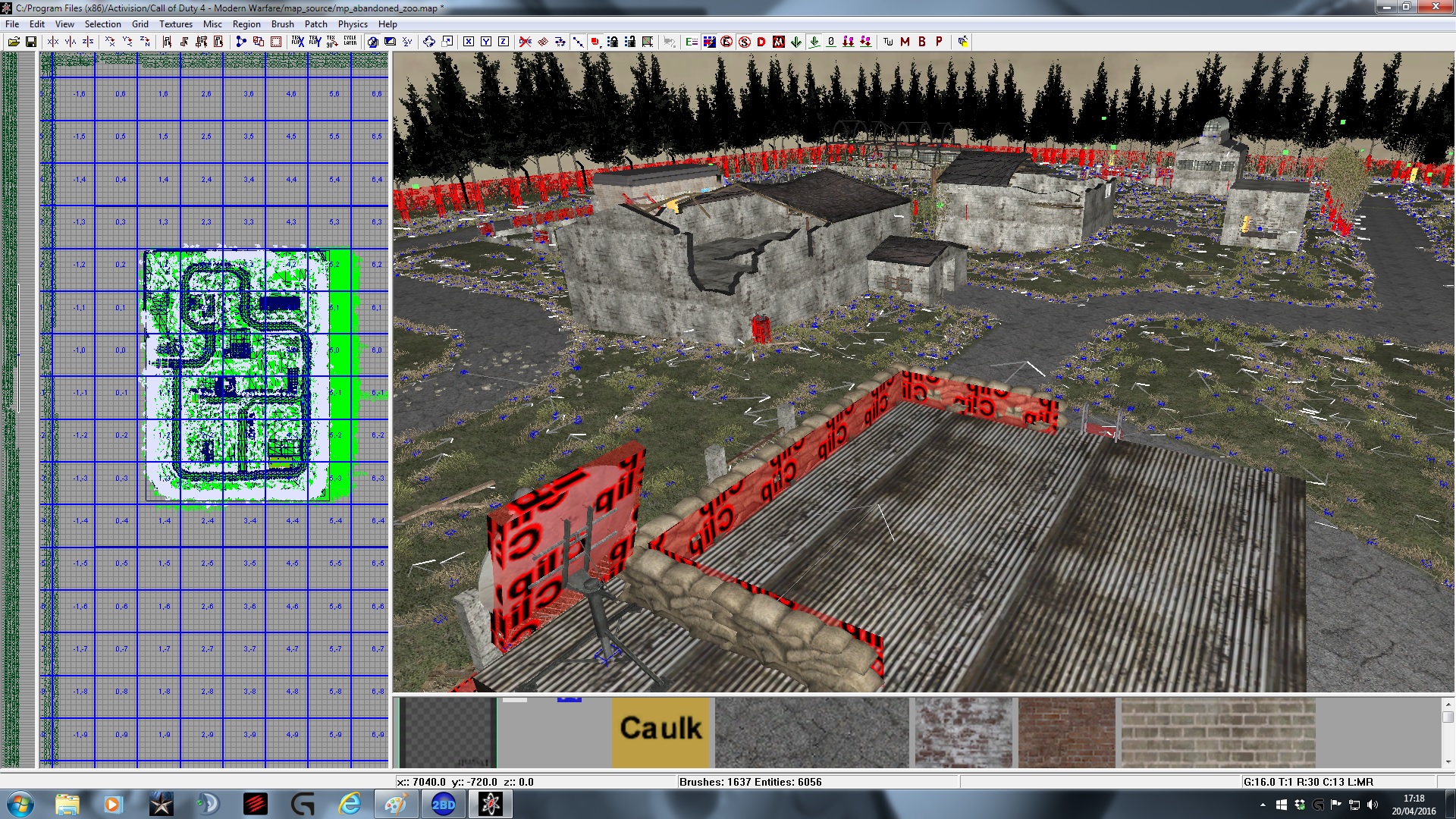Image resolution: width=1456 pixels, height=819 pixels.
Task: Click the crossed-out CONE icon
Action: tap(526, 42)
